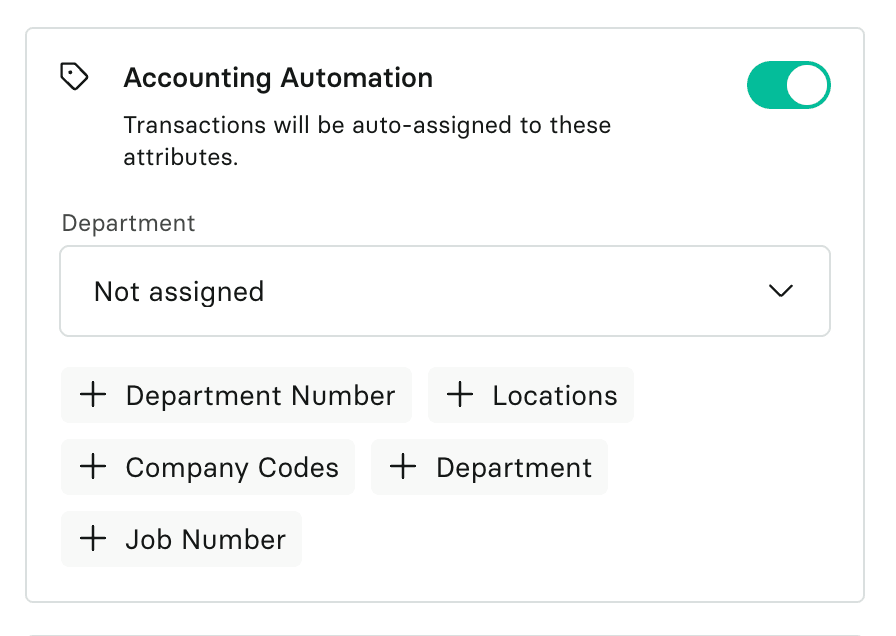
Task: Click the tag icon beside Accounting Automation
Action: (75, 77)
